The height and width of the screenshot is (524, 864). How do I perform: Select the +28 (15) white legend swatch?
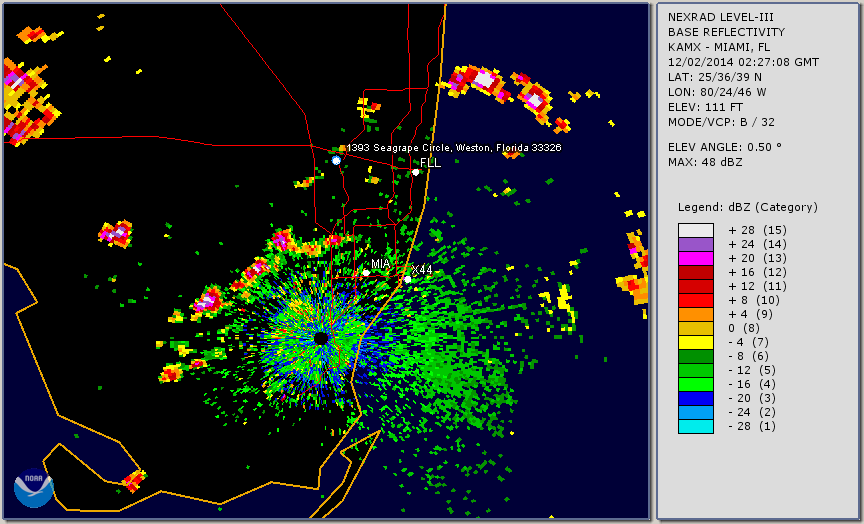coord(696,230)
